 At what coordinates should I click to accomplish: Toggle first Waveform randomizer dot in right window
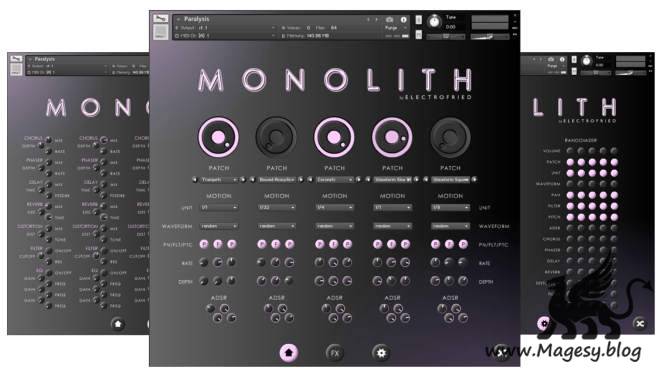click(570, 184)
